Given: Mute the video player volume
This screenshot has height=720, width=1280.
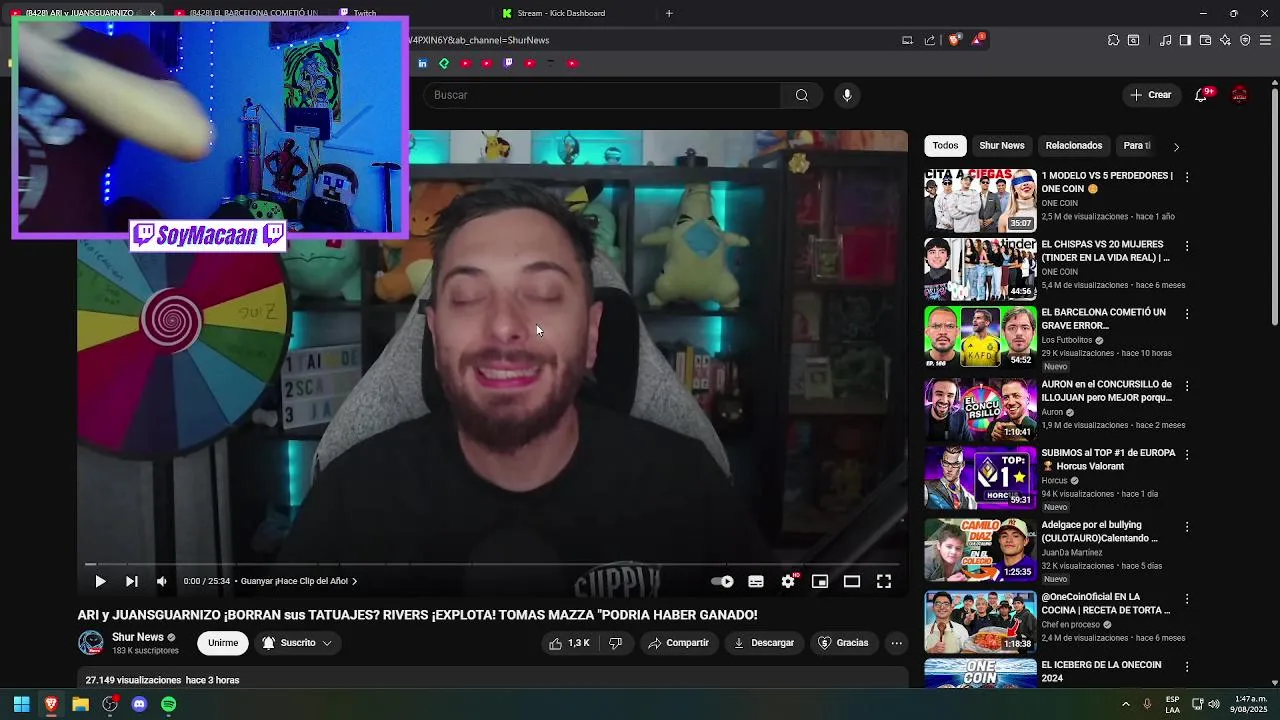Looking at the screenshot, I should click(162, 581).
